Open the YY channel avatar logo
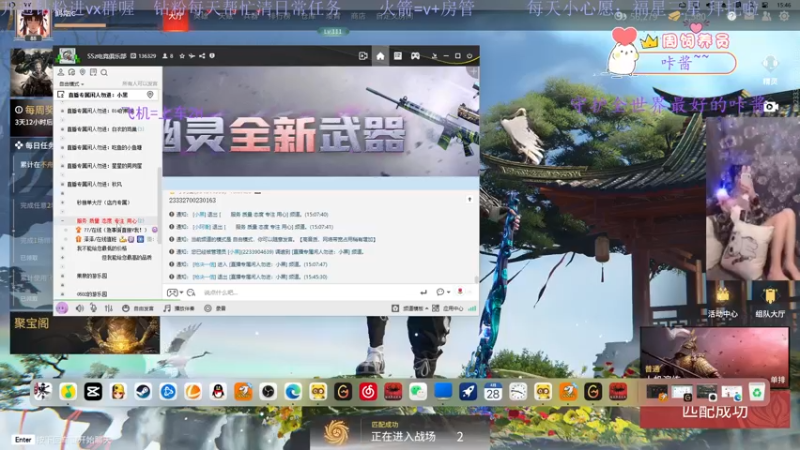This screenshot has height=450, width=800. click(x=67, y=56)
